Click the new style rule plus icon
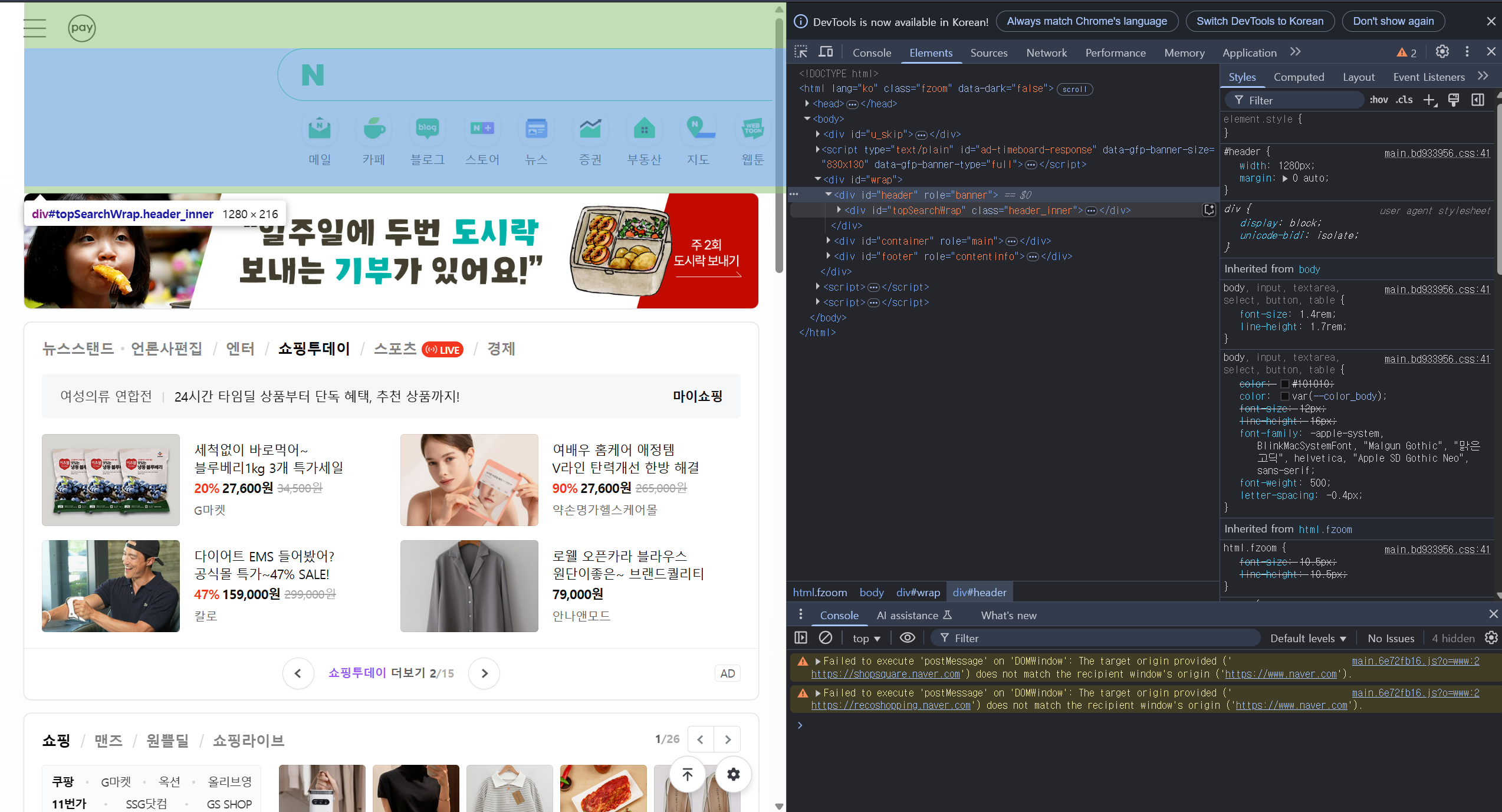The width and height of the screenshot is (1502, 812). (1429, 100)
